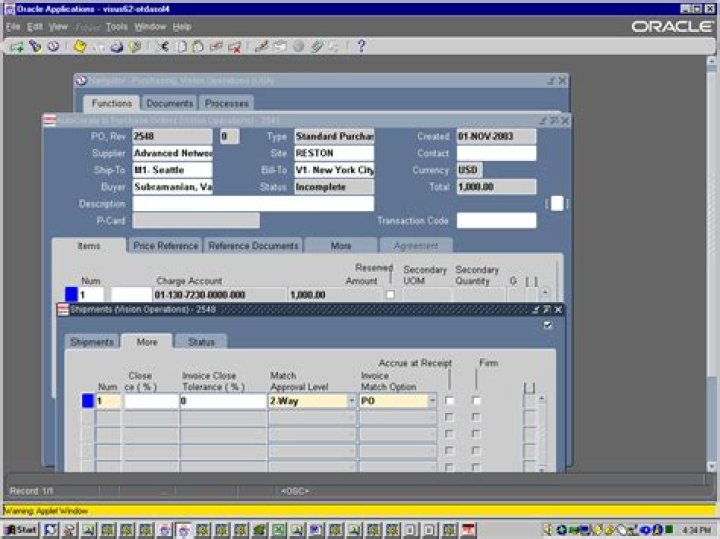Tick Accrue at Receipt in fourth shipment row
The image size is (720, 539).
tap(450, 450)
